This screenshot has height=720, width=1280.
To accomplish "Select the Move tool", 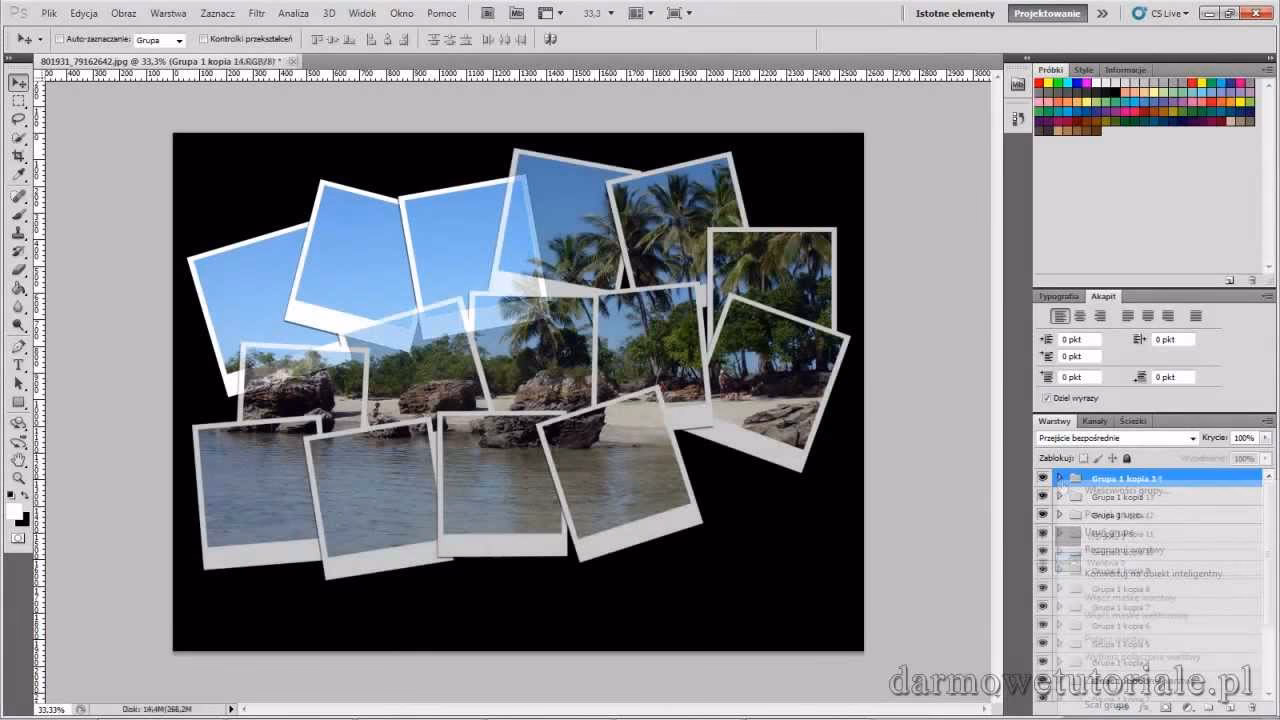I will [18, 82].
